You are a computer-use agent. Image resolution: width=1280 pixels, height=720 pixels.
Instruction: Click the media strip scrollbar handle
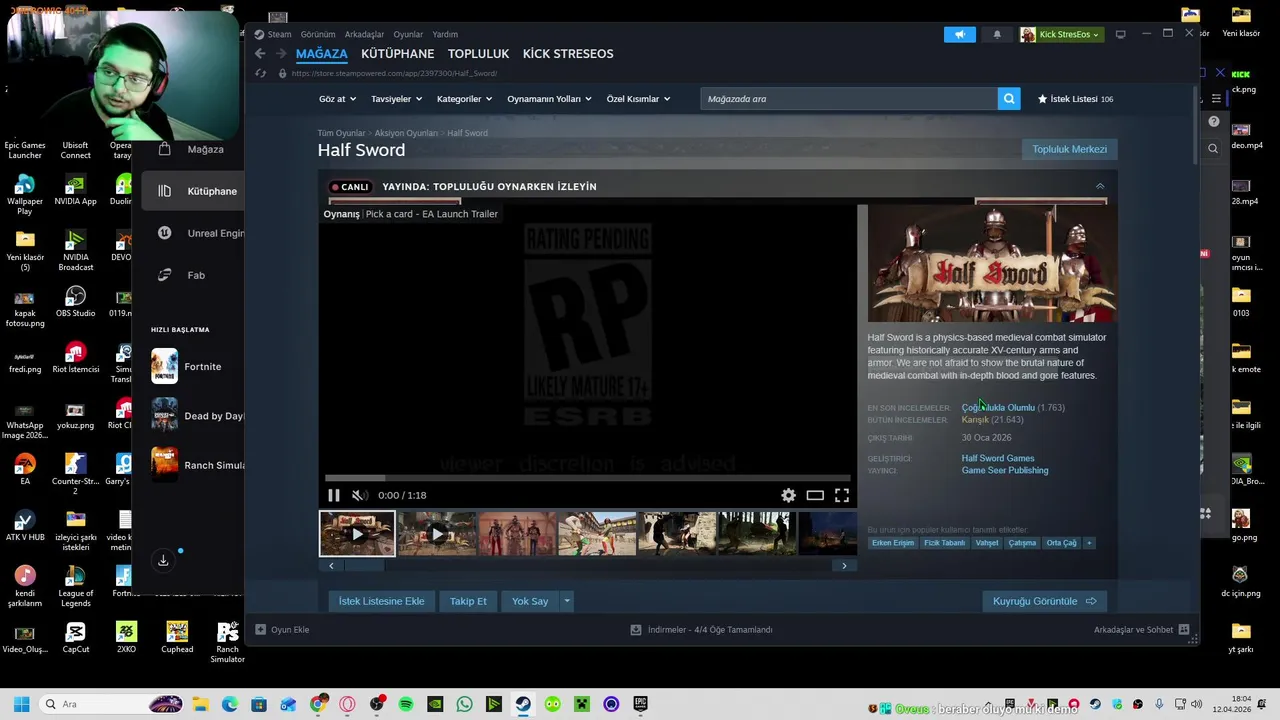(x=364, y=566)
